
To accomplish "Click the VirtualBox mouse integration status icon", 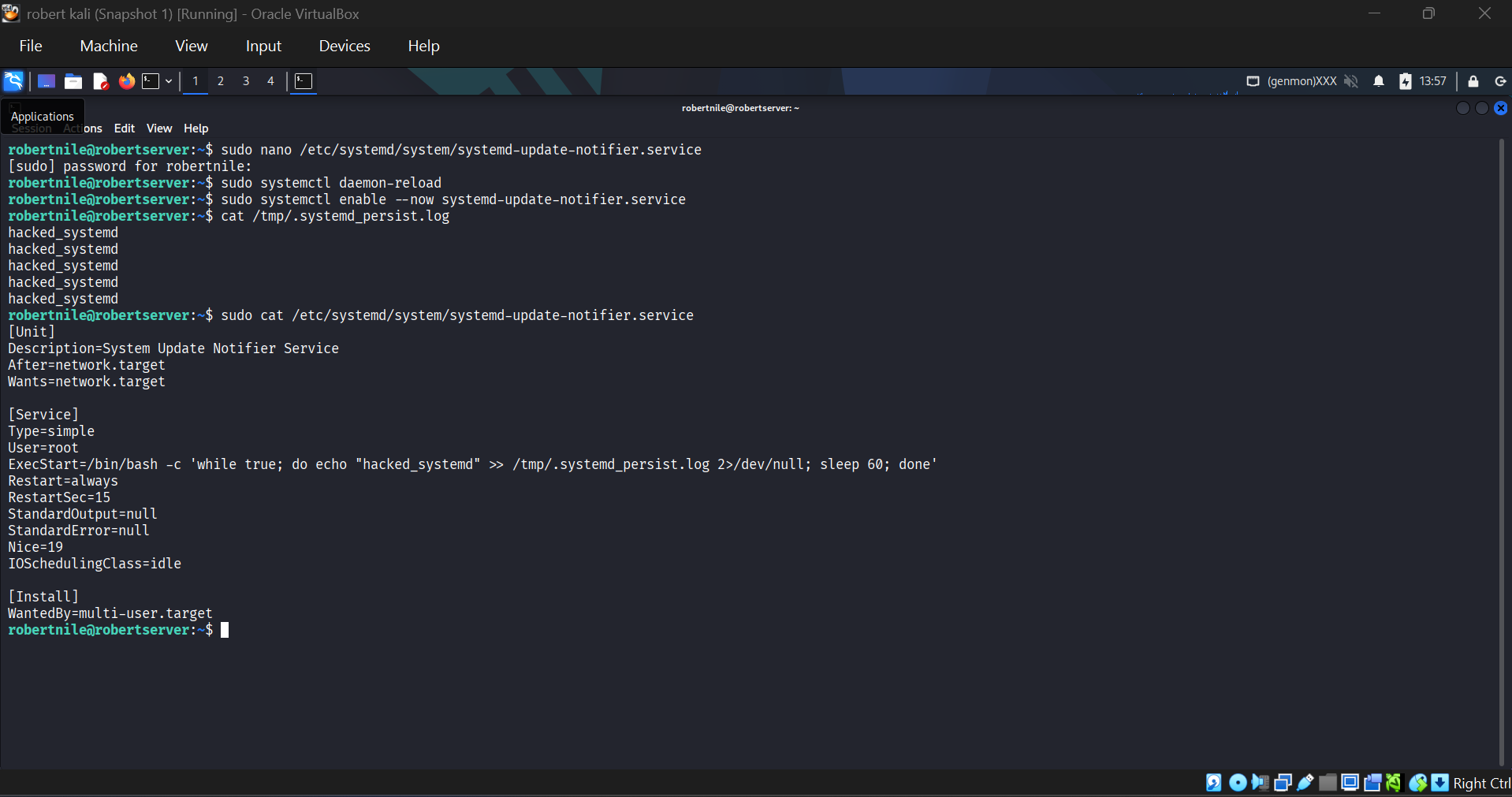I will [1418, 782].
